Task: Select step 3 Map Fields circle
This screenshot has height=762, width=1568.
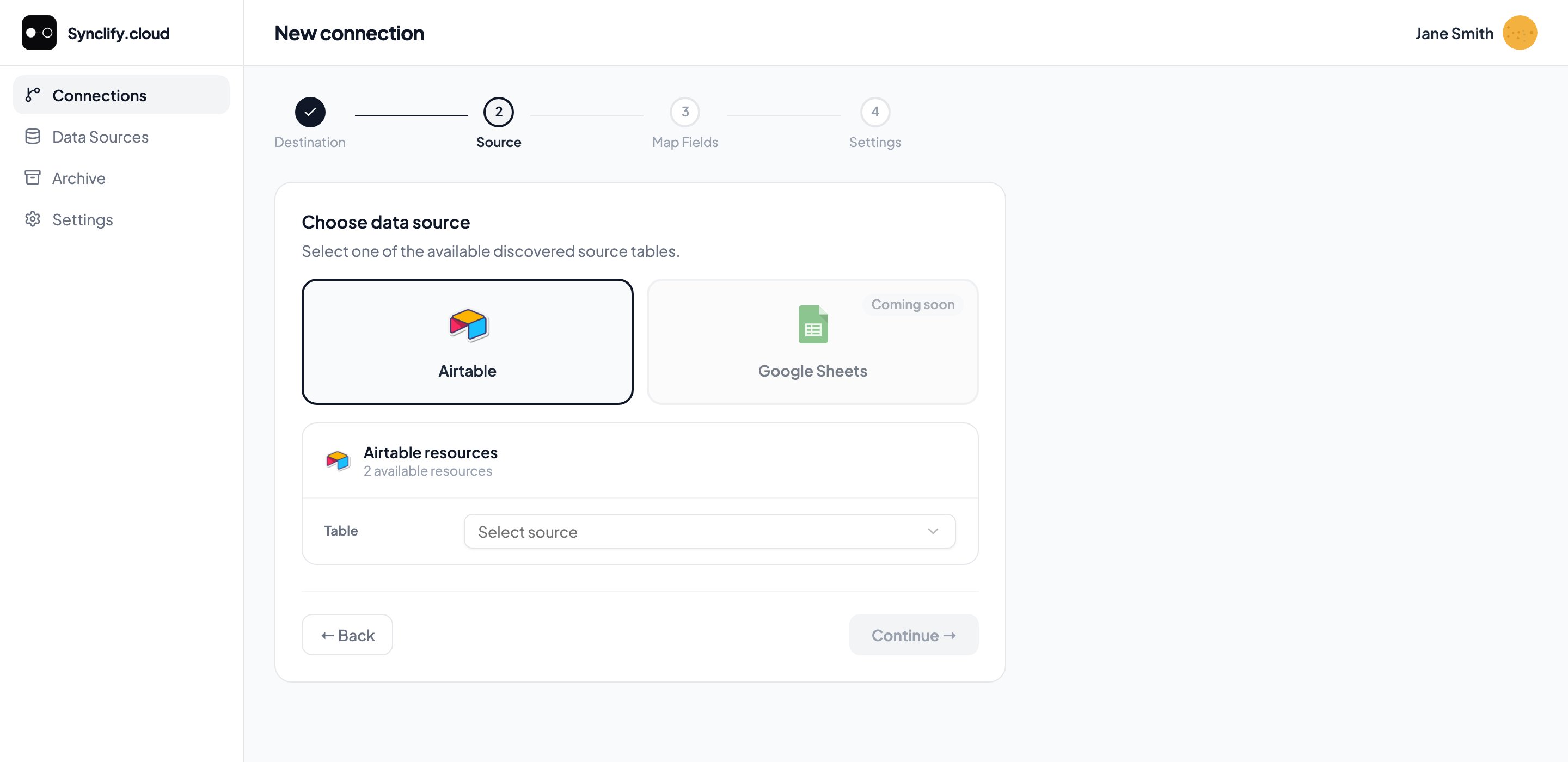Action: (x=685, y=112)
